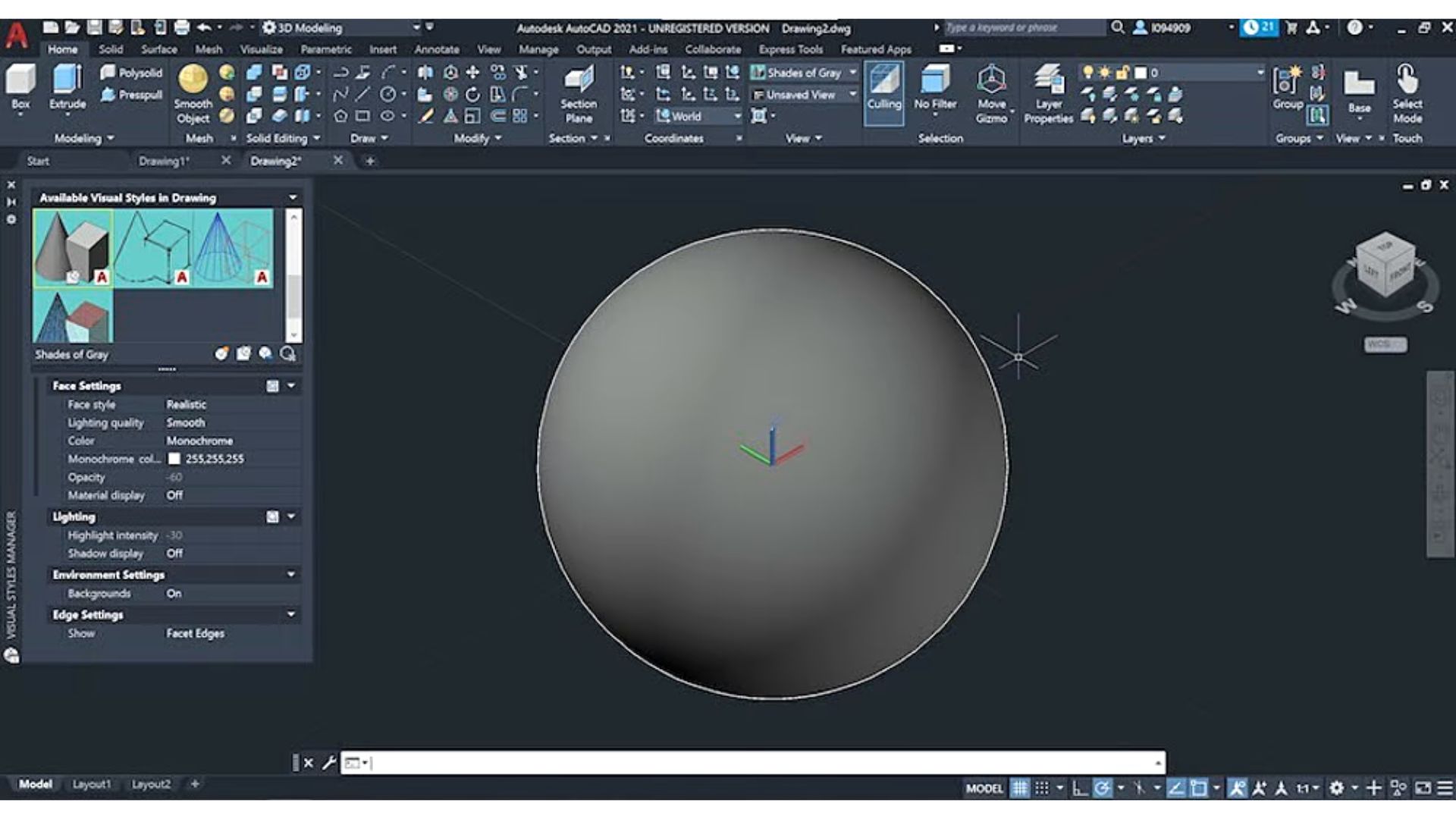Expand the Edge Settings section
This screenshot has width=1456, height=819.
pos(291,614)
